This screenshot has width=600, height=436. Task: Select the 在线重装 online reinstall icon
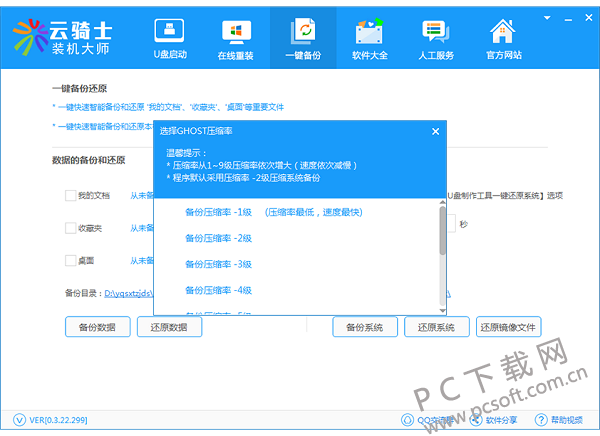(x=236, y=31)
